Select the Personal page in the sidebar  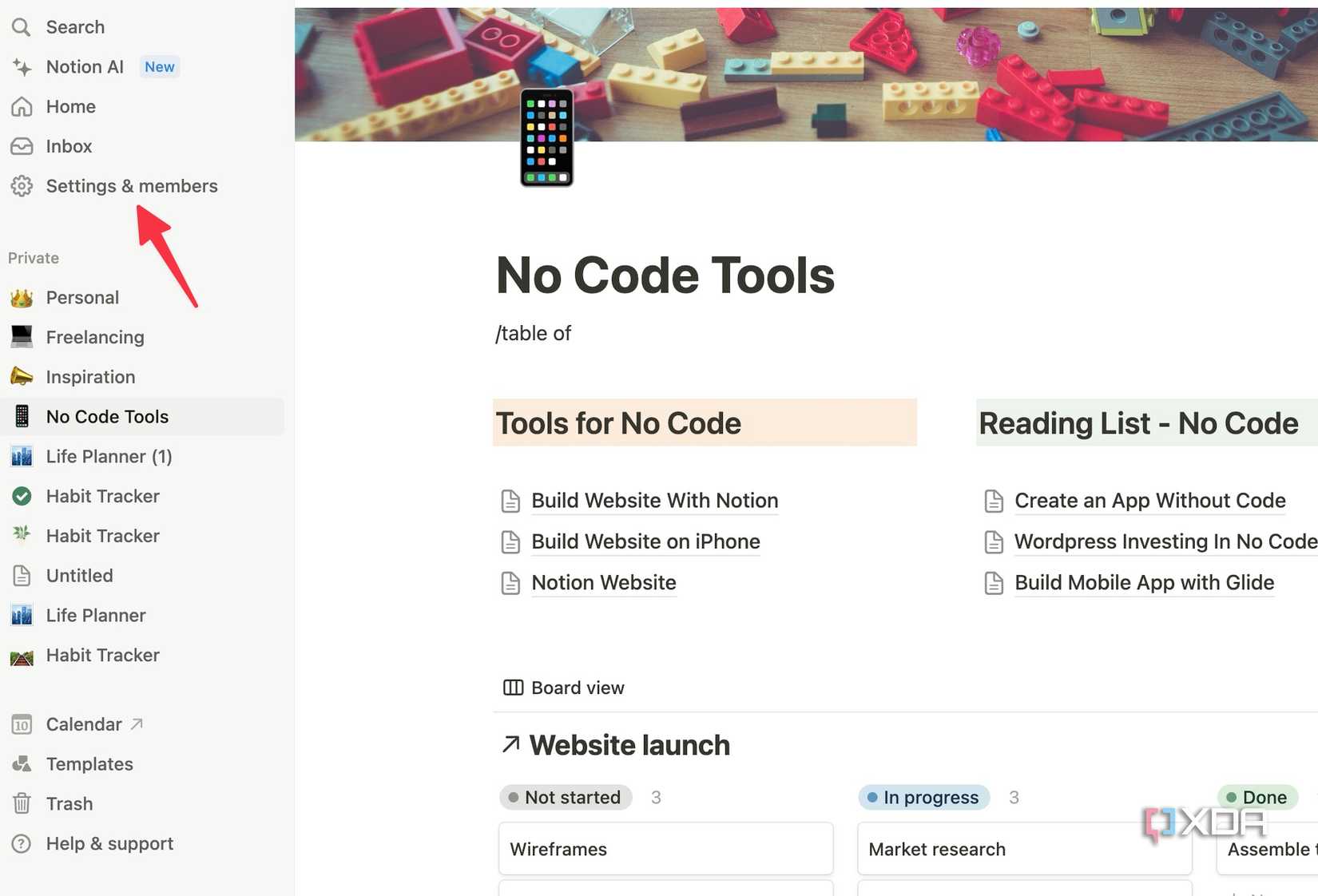[x=82, y=297]
